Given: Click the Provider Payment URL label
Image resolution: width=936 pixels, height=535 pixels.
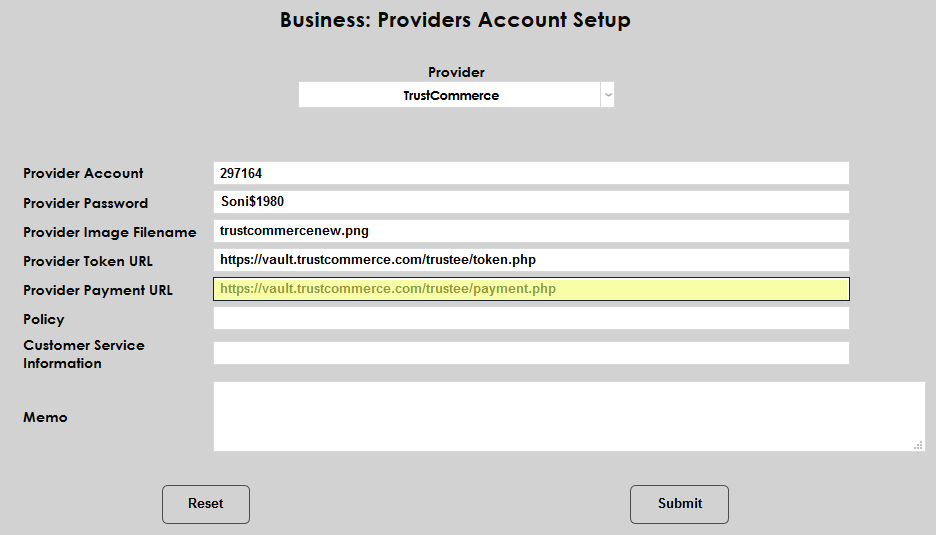Looking at the screenshot, I should pos(98,290).
